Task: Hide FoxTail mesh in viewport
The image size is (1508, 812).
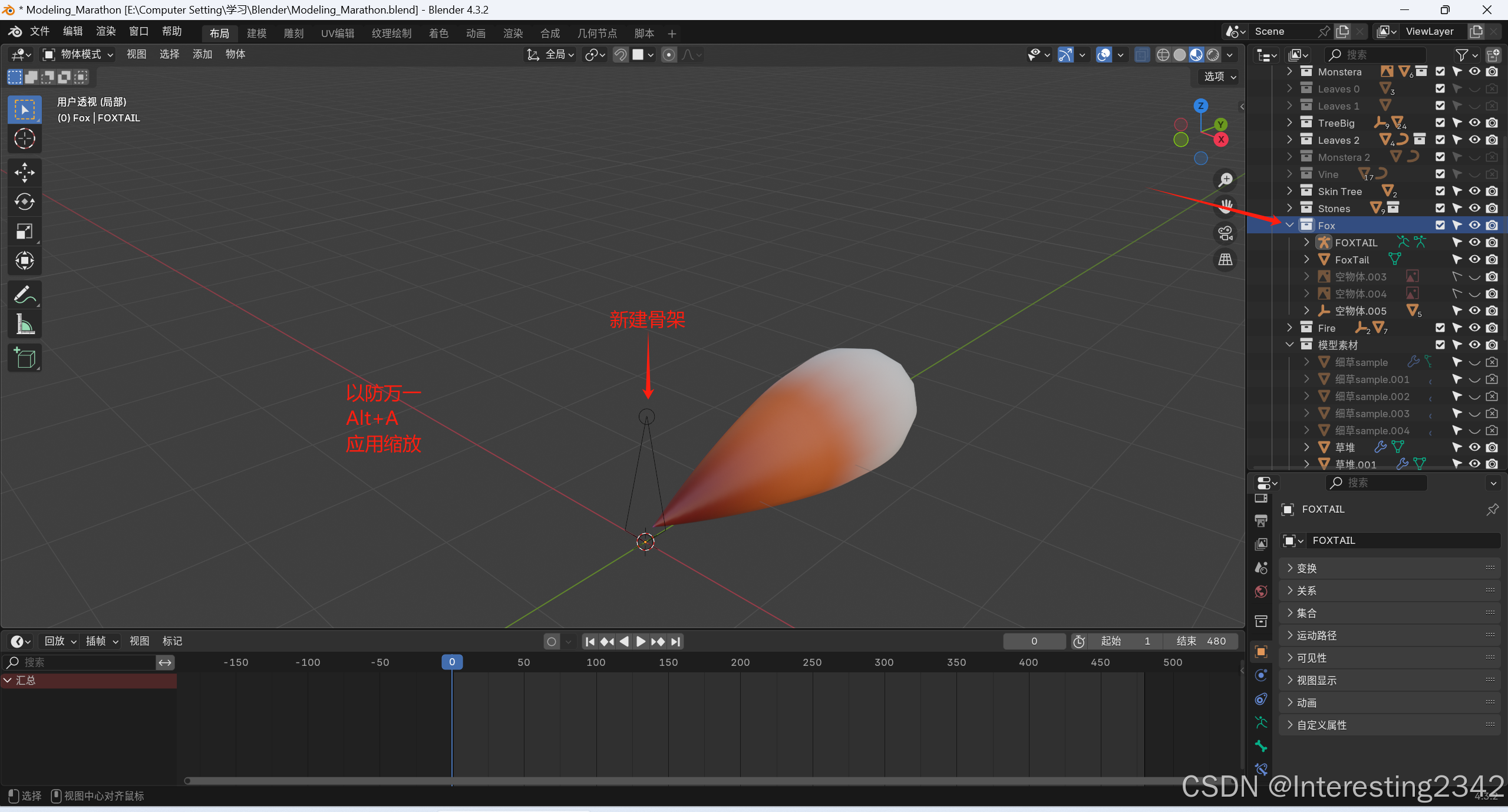Action: click(x=1474, y=259)
